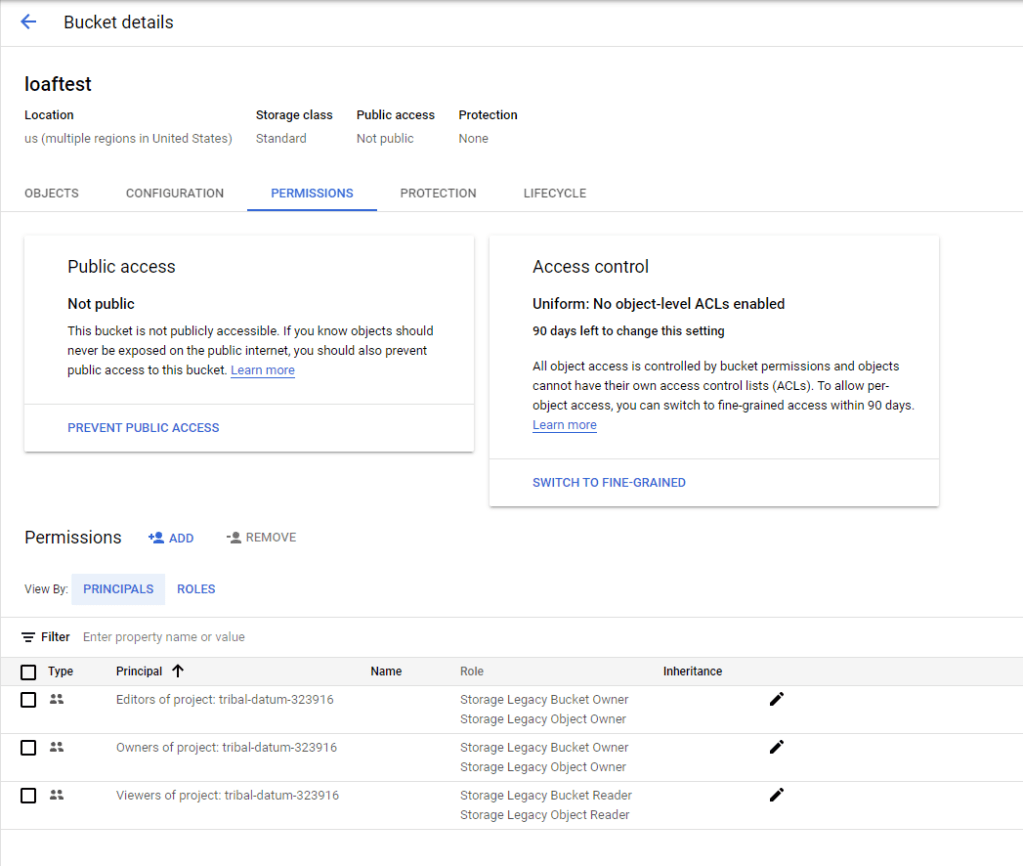Click the group icon in Viewers row
Screen dimensions: 1023x866
click(57, 795)
